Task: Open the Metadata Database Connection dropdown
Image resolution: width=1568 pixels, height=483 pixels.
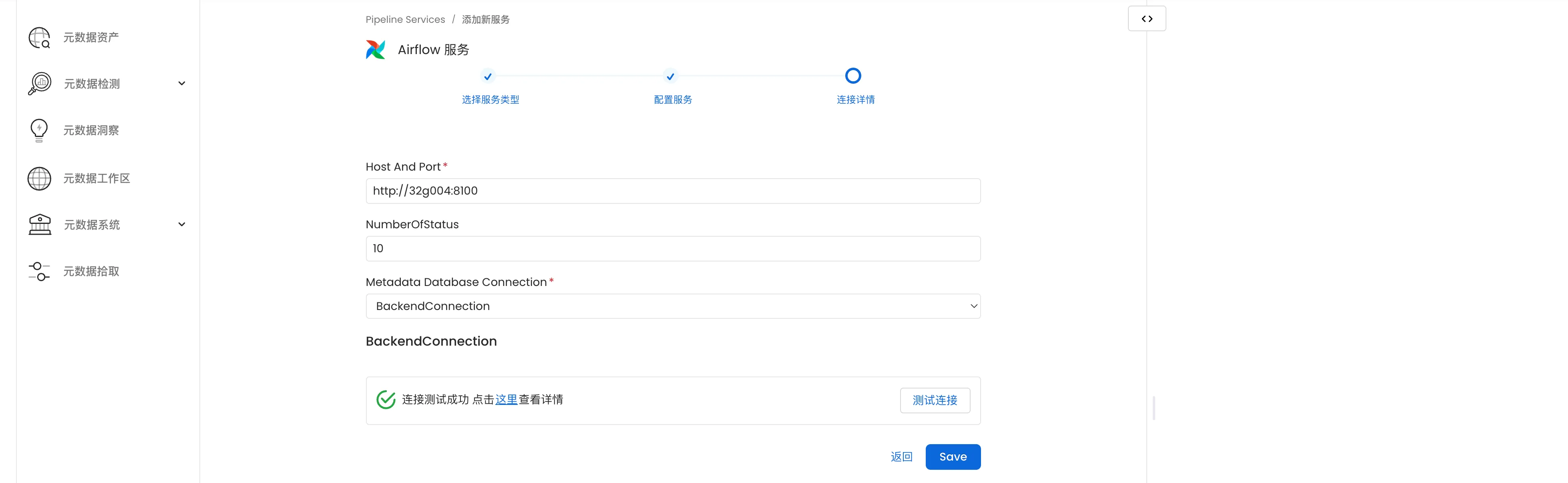Action: (673, 306)
